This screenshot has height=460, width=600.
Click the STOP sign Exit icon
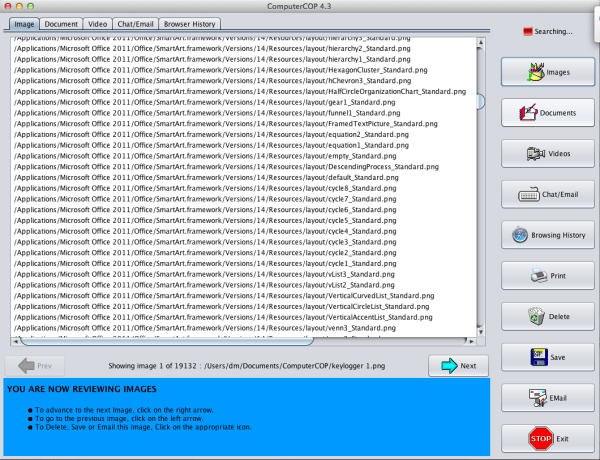tap(541, 439)
